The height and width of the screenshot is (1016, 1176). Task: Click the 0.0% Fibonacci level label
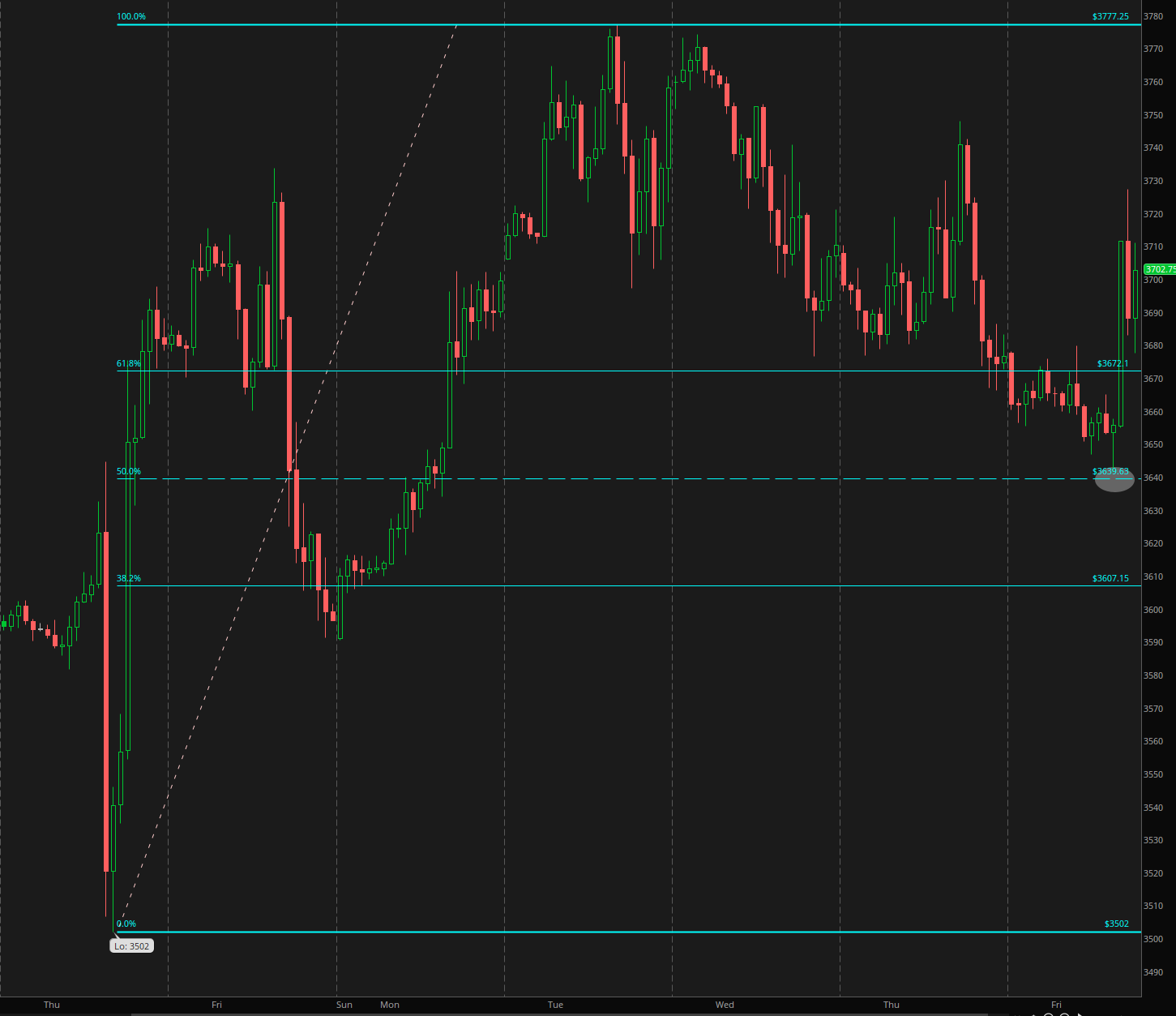(x=126, y=924)
